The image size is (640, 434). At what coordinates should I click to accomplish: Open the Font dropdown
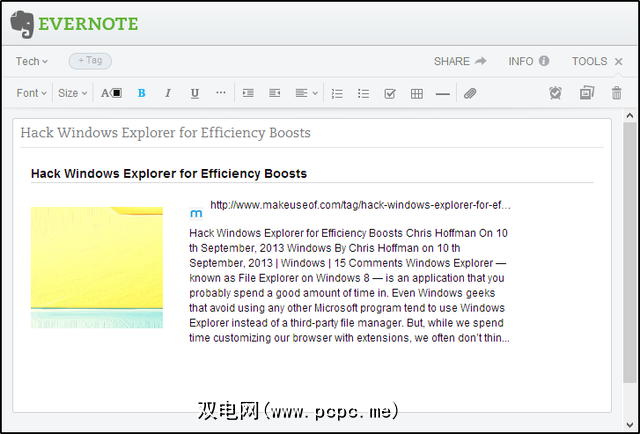[31, 93]
